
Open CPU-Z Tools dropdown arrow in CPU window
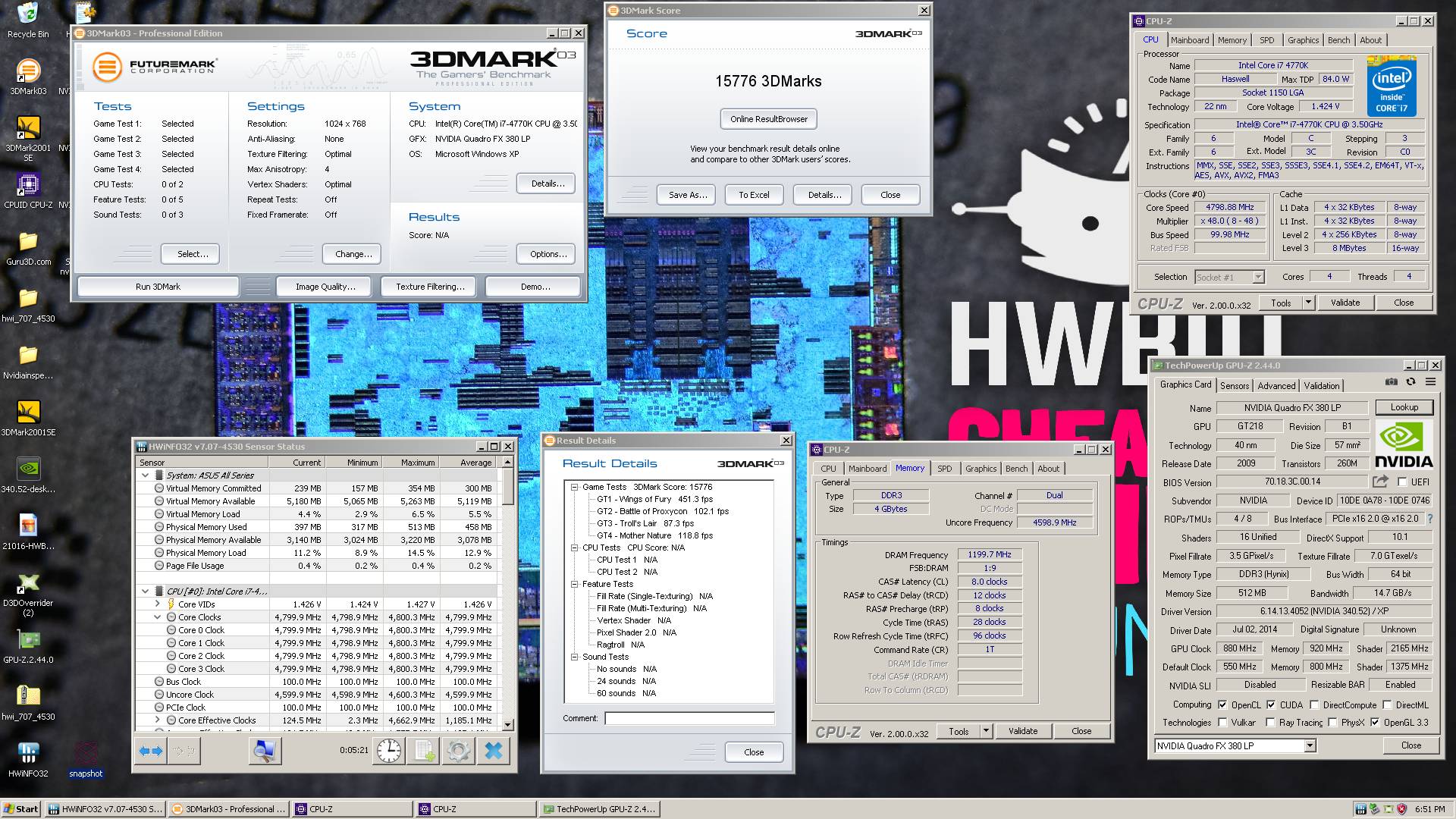coord(1308,303)
